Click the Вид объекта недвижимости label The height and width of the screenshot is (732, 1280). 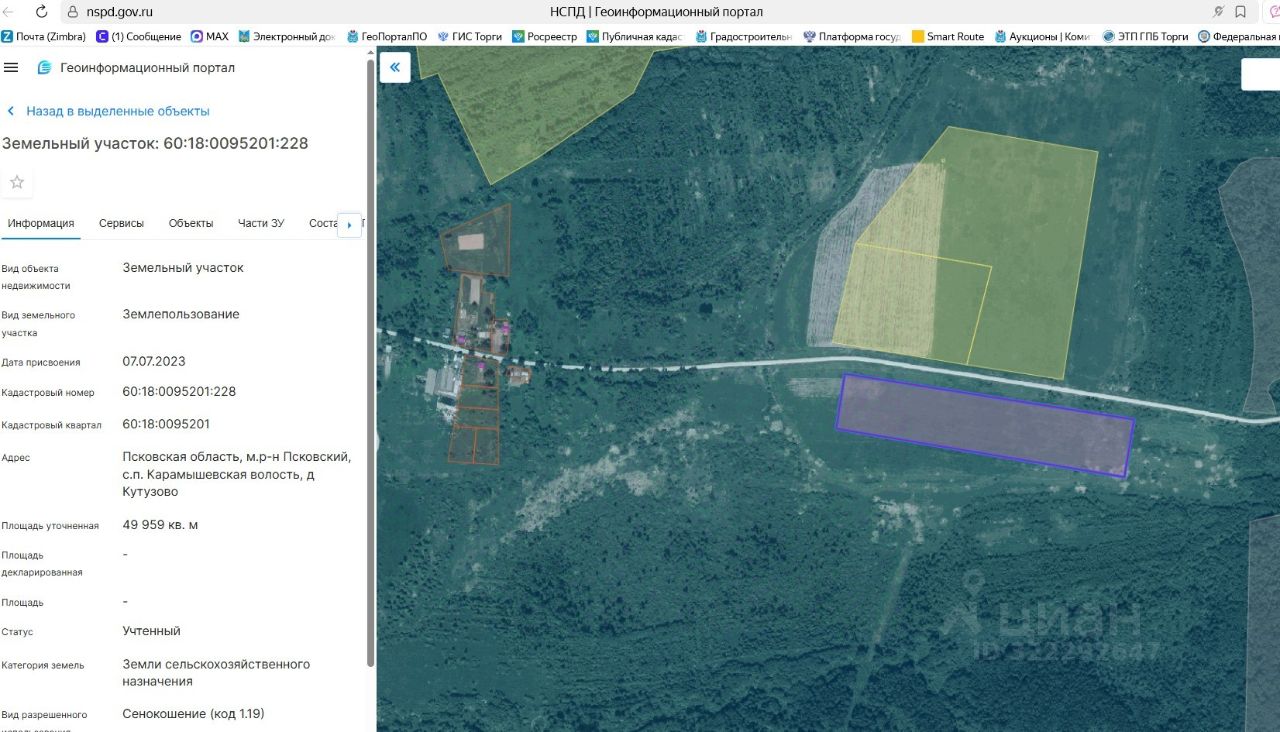pyautogui.click(x=36, y=277)
